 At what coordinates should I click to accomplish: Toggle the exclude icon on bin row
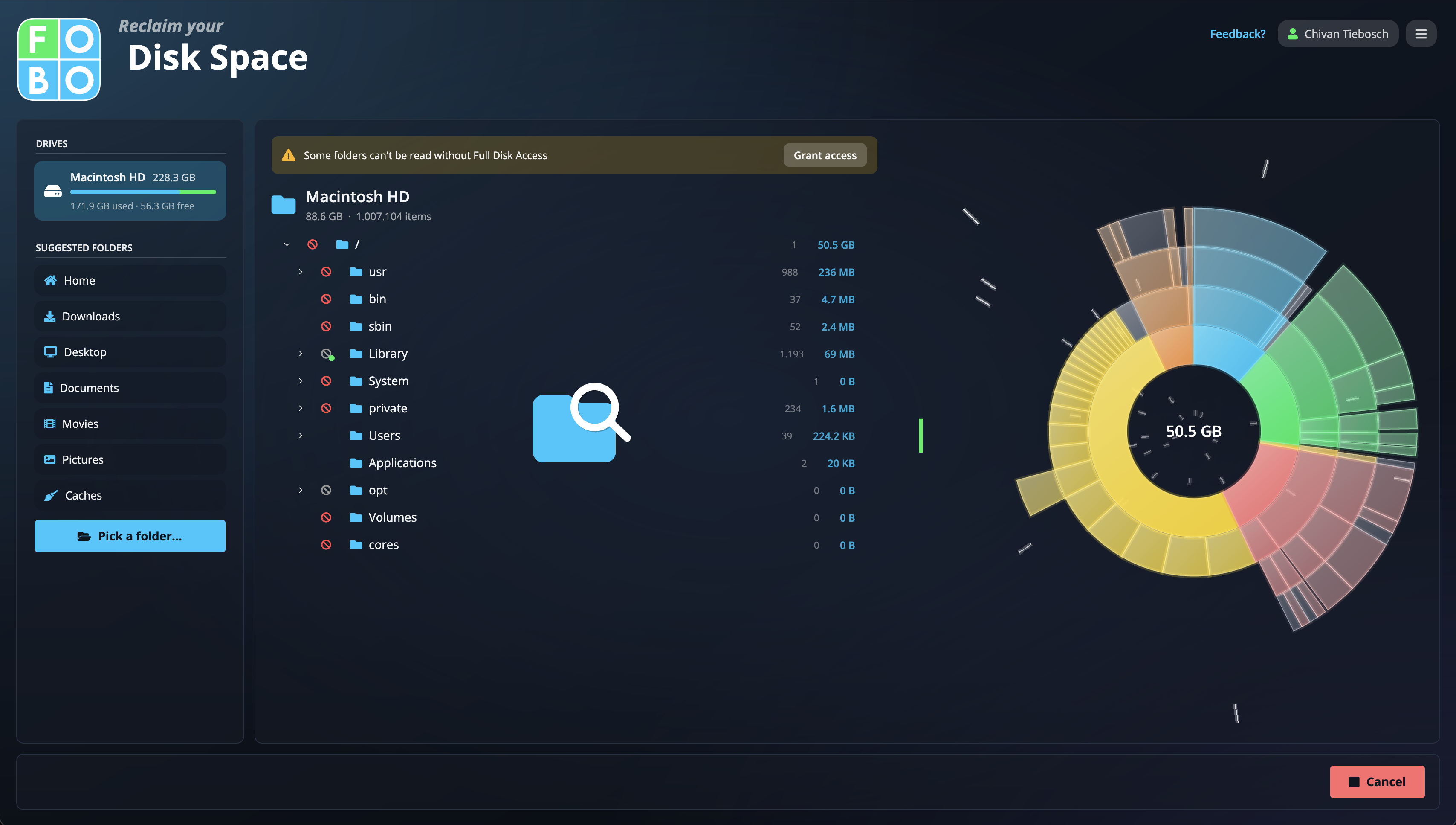[326, 299]
